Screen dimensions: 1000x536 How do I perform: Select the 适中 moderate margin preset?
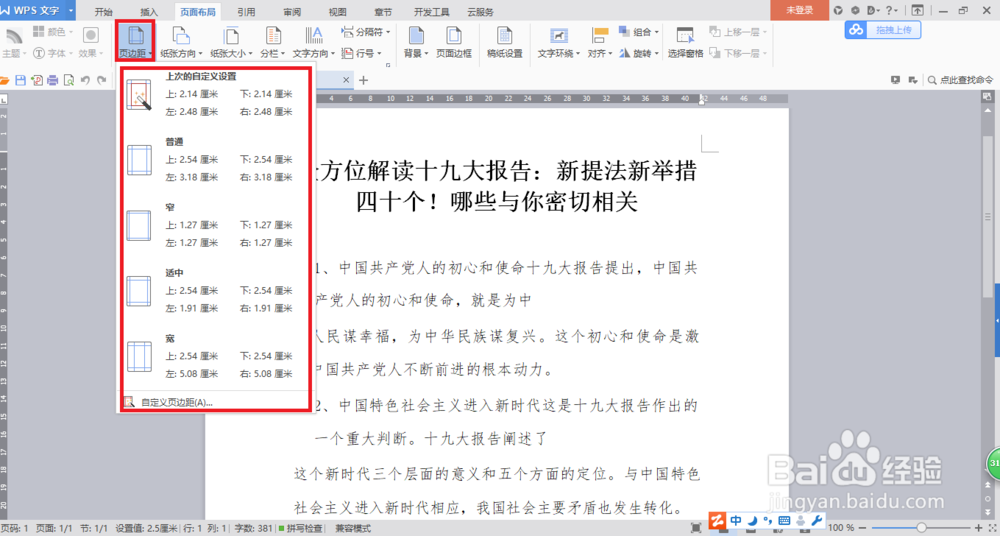[216, 290]
